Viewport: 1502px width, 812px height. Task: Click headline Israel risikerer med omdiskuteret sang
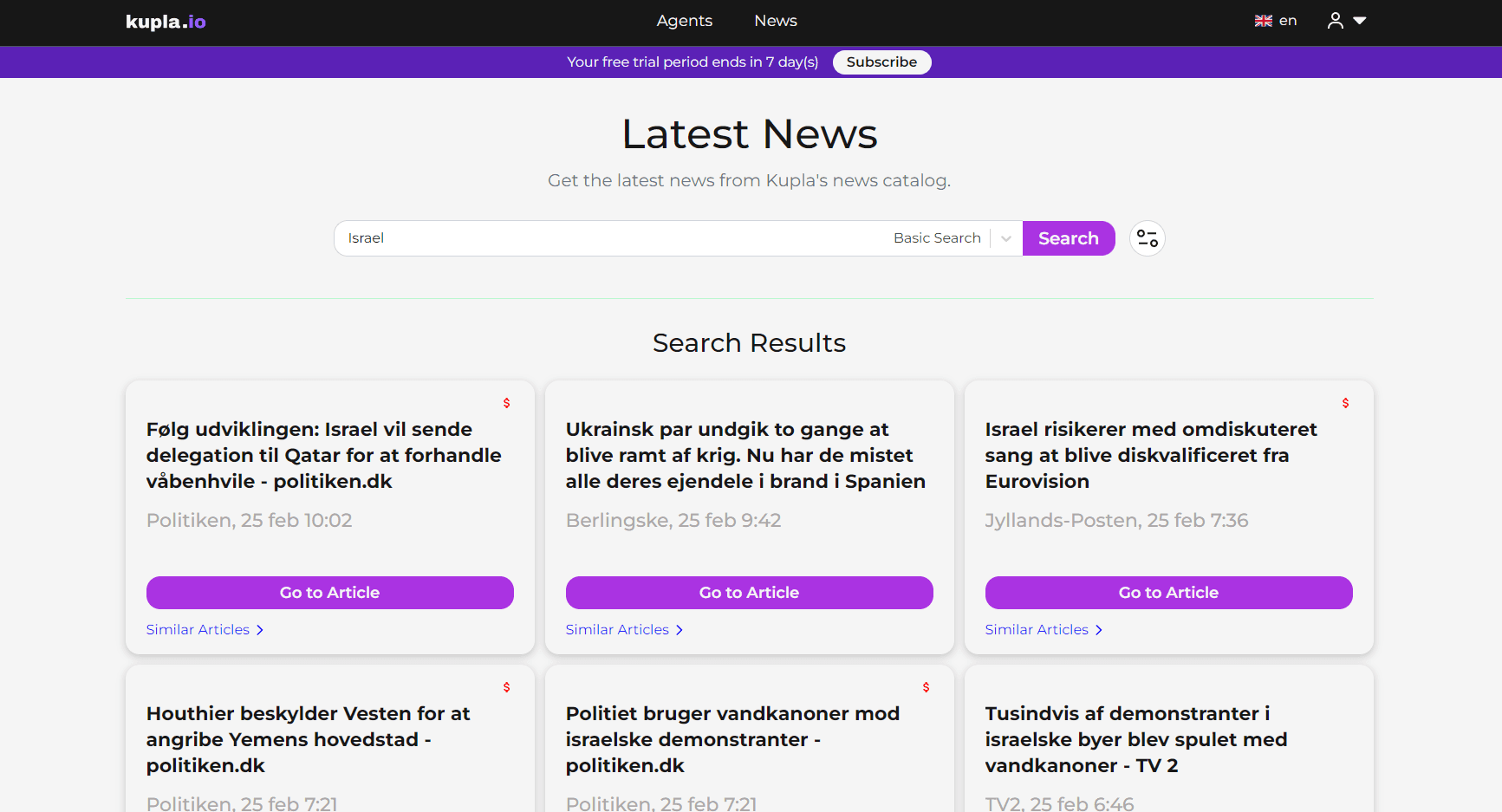click(x=1151, y=455)
